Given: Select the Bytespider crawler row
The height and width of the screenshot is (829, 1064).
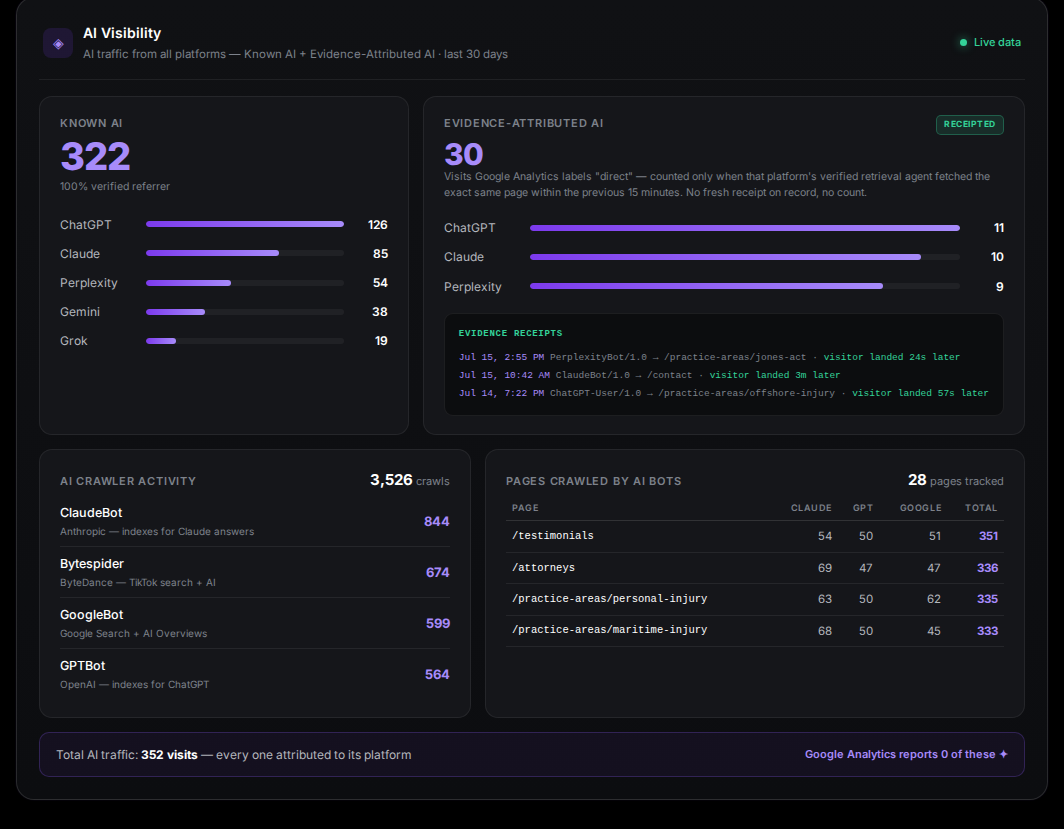Looking at the screenshot, I should click(x=254, y=572).
